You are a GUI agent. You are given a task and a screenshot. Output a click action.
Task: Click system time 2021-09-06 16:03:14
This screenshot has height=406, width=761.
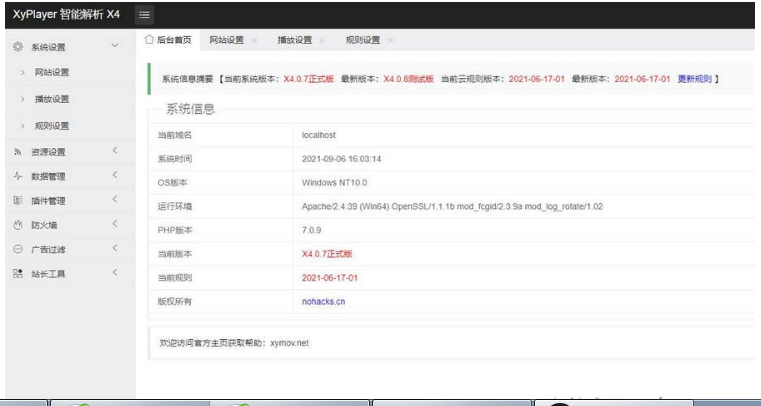[x=341, y=159]
